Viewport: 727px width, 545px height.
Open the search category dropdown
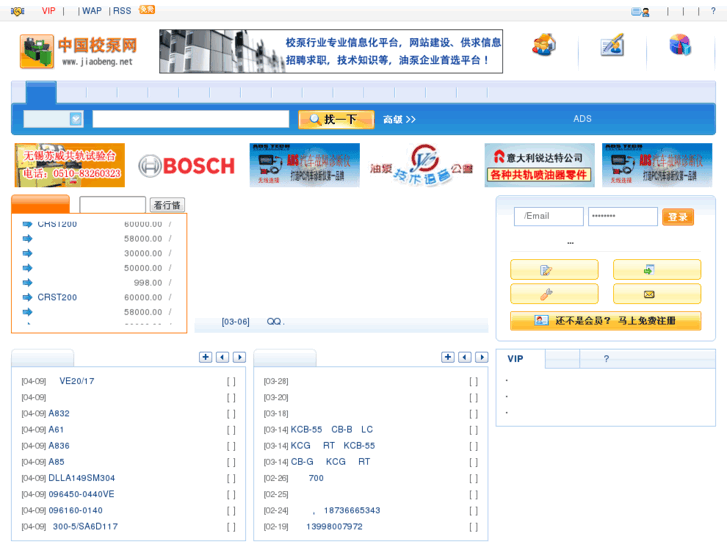(53, 119)
